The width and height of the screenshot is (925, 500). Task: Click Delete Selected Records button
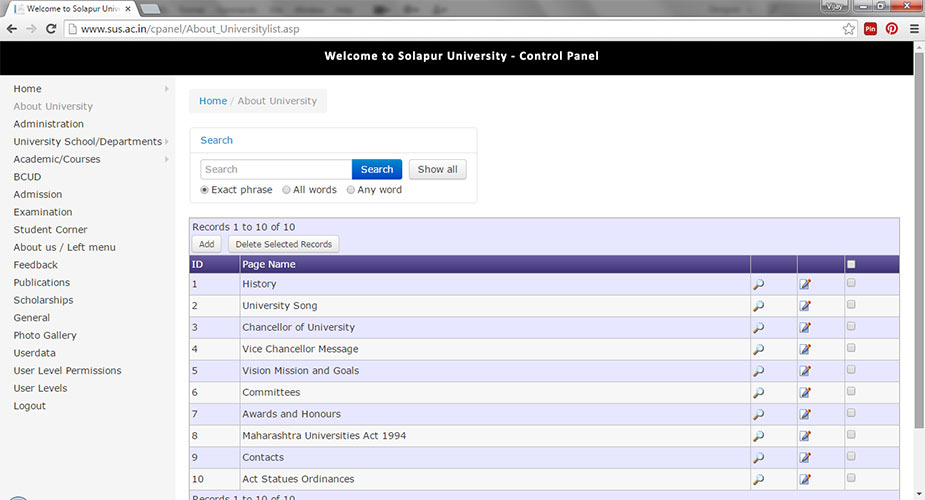tap(284, 244)
